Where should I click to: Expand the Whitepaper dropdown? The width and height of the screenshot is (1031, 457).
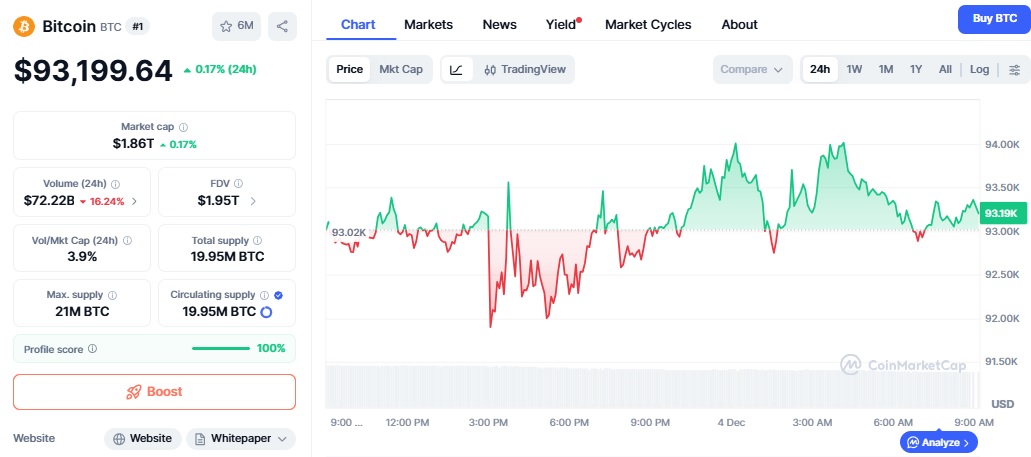(x=241, y=438)
